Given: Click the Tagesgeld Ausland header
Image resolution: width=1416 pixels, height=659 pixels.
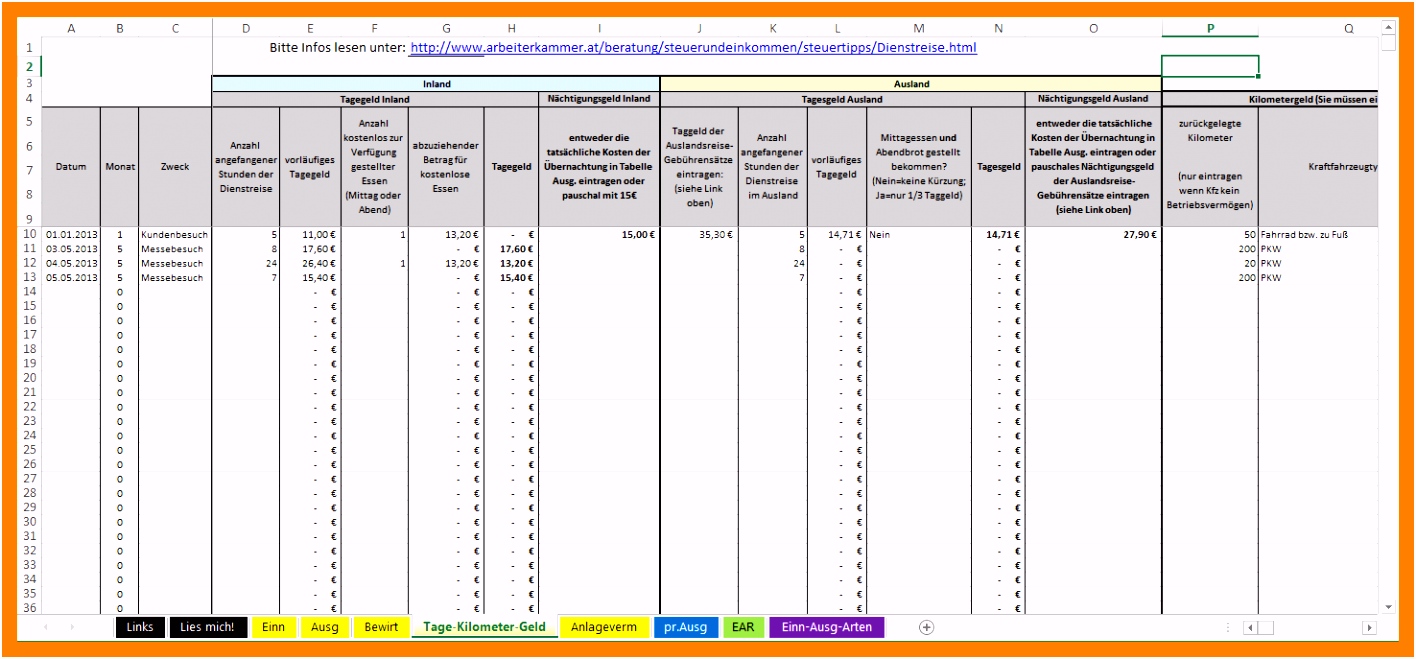Looking at the screenshot, I should 842,99.
